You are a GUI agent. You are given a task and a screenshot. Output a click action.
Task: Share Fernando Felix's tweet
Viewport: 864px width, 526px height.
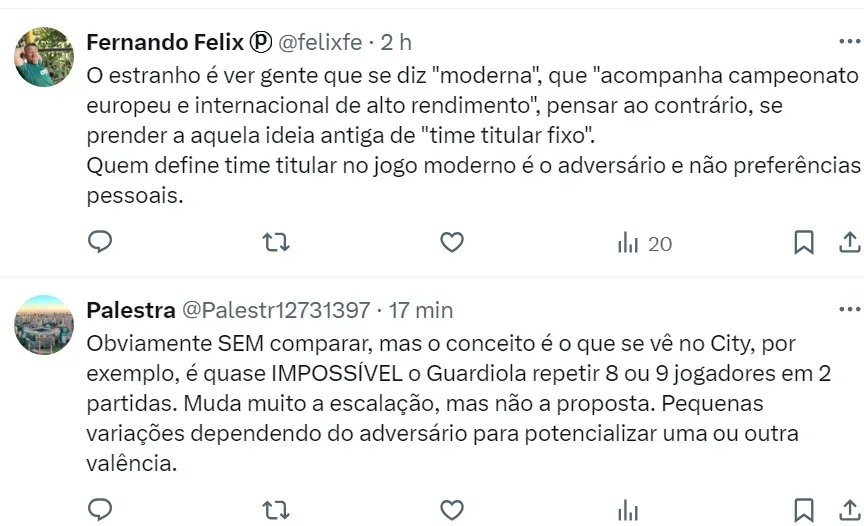click(x=848, y=242)
